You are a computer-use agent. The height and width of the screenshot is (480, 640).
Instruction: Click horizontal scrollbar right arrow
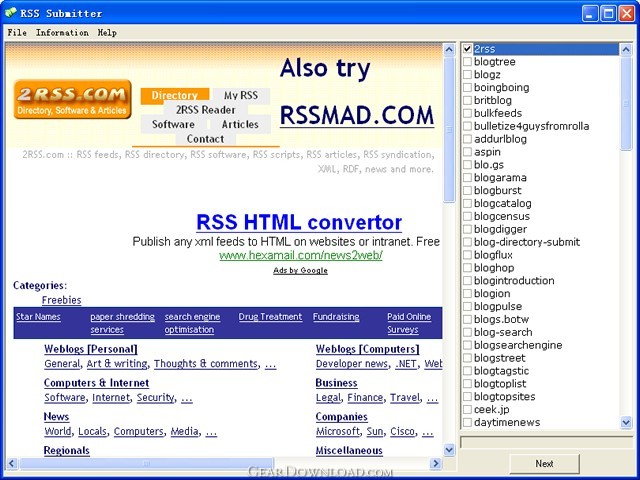pyautogui.click(x=436, y=463)
